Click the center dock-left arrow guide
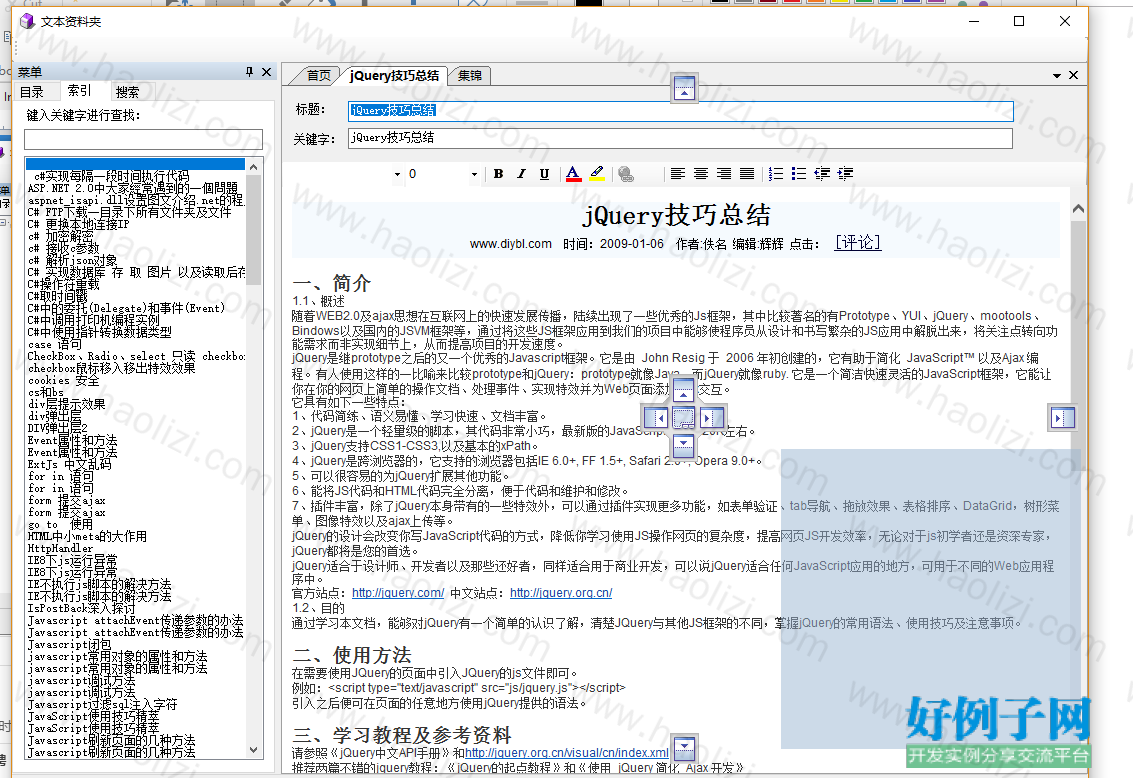 [656, 418]
